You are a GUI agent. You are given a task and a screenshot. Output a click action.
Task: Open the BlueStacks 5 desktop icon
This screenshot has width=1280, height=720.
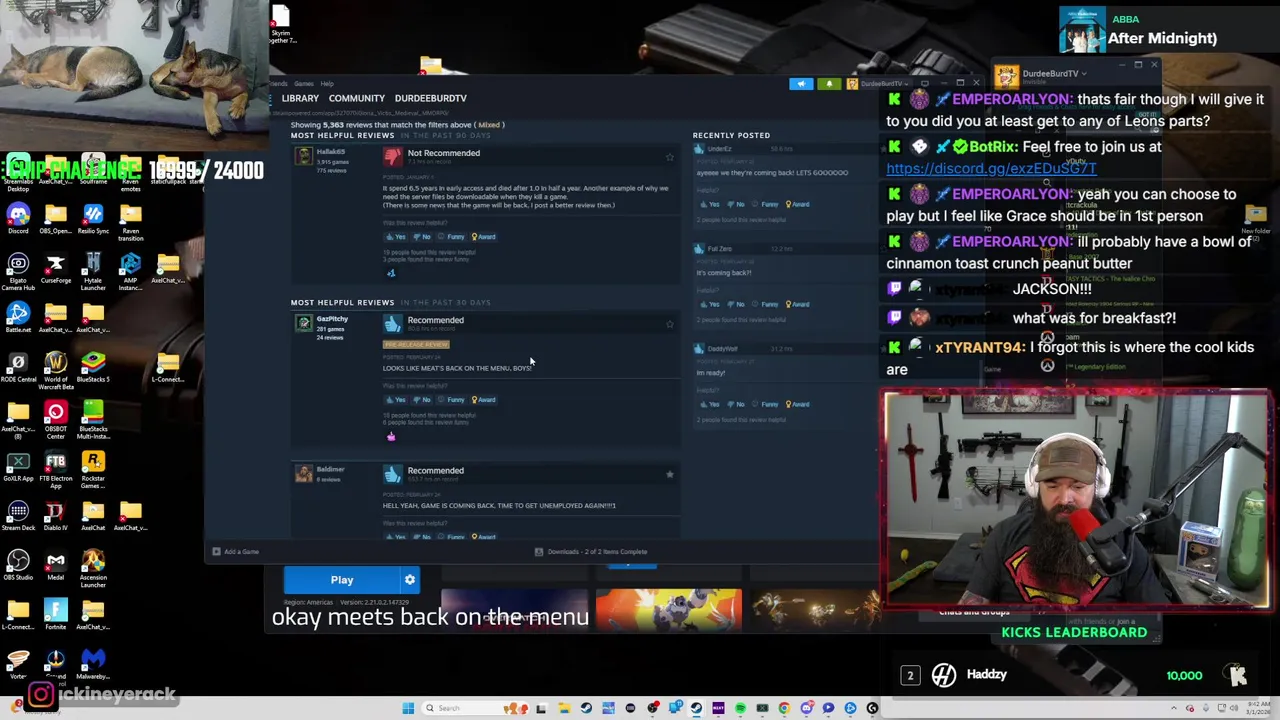[x=93, y=367]
